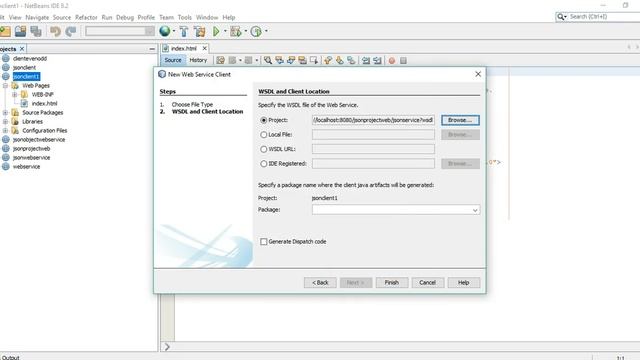Select the jsonprojectweb project node
Viewport: 640px width, 360px height.
(x=31, y=149)
